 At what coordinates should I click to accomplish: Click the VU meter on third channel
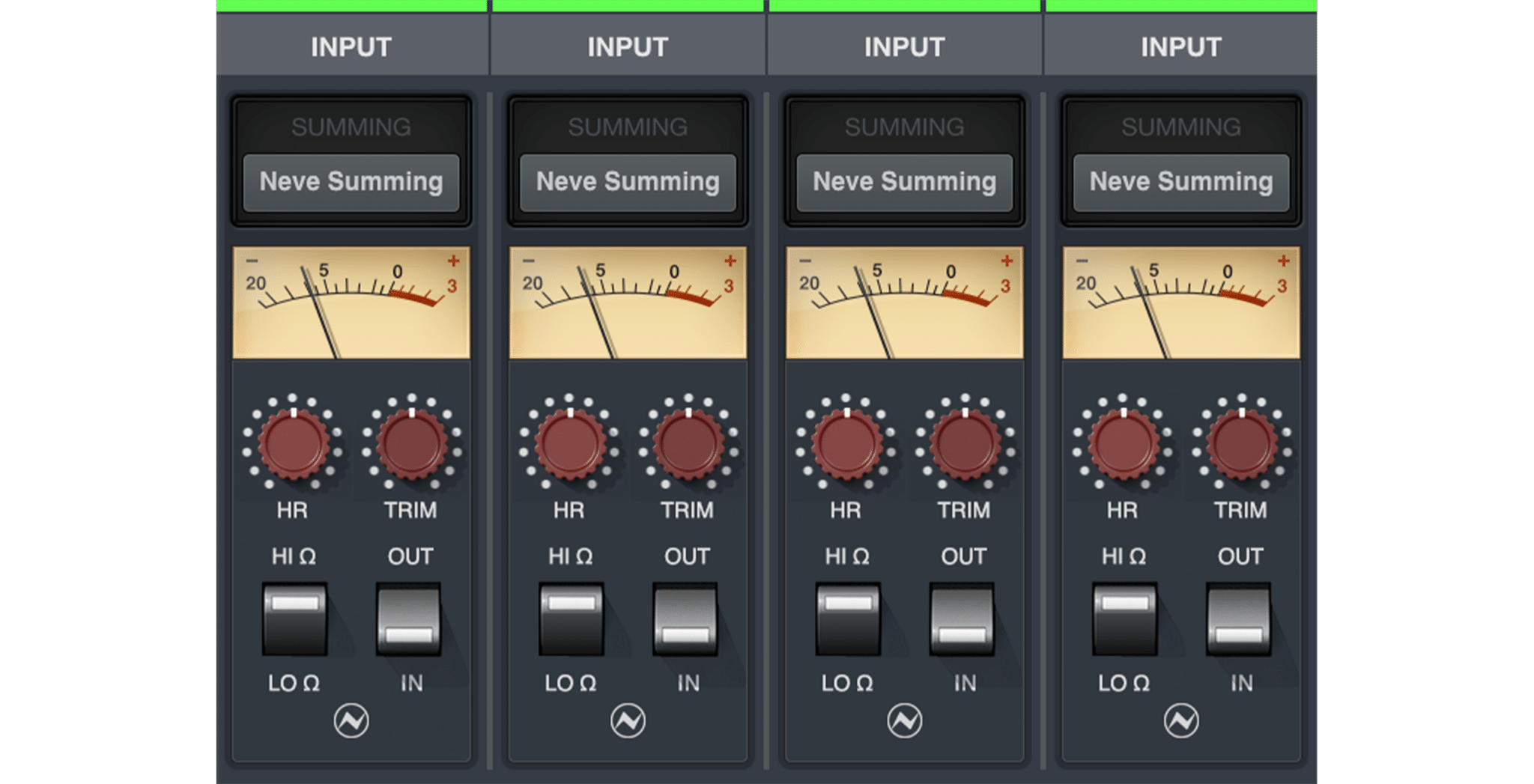click(x=905, y=300)
